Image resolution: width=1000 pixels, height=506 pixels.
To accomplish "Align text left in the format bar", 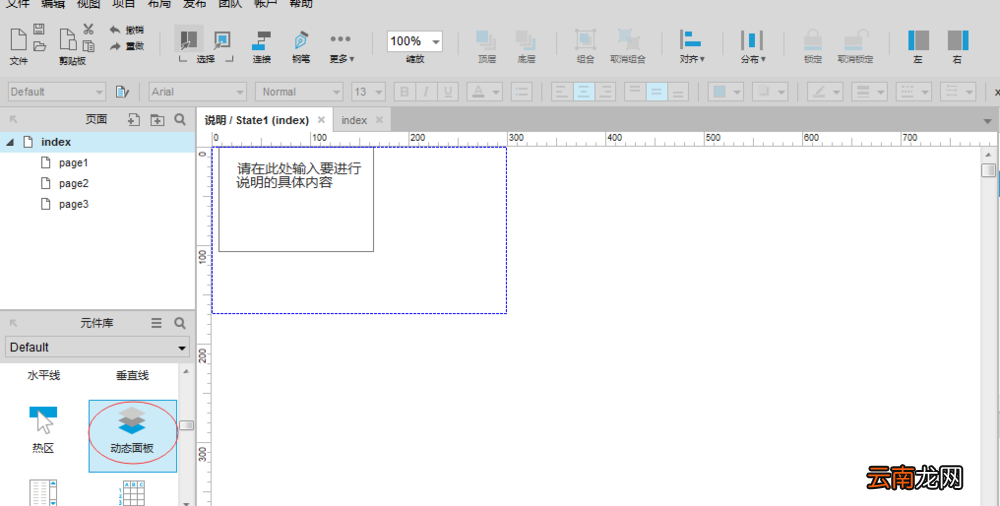I will (562, 92).
